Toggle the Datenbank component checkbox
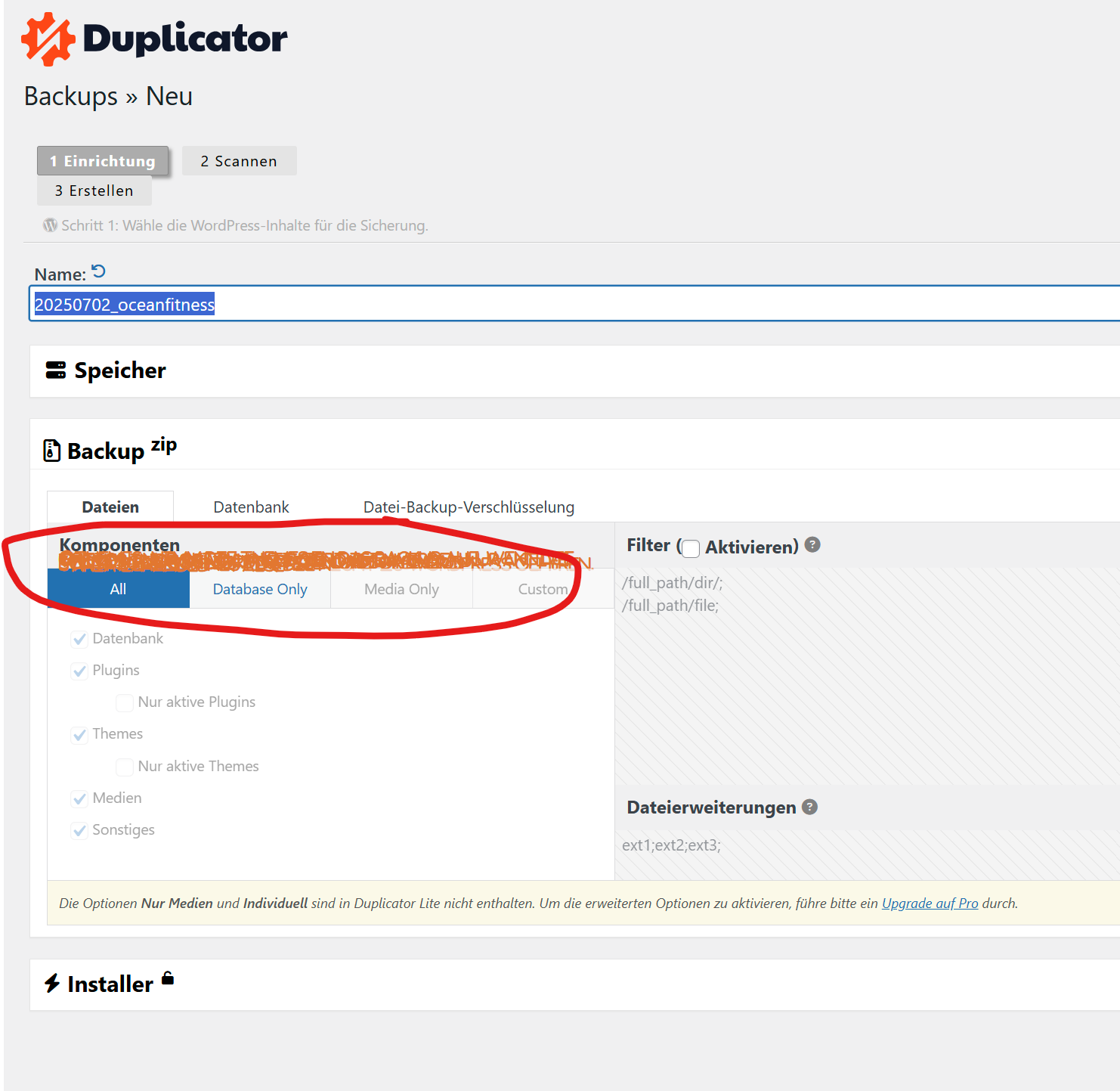 pos(79,639)
